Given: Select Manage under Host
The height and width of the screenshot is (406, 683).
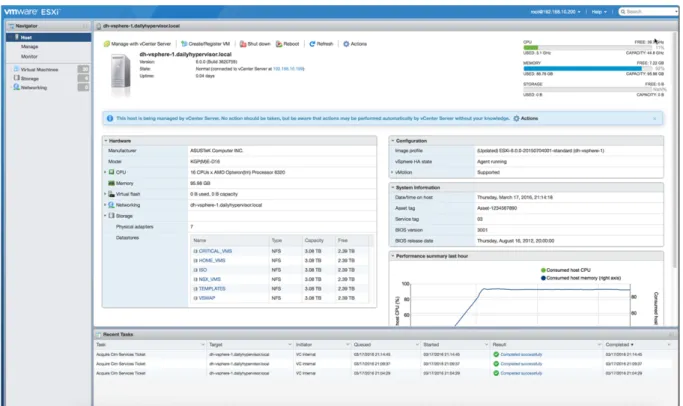Looking at the screenshot, I should (30, 47).
